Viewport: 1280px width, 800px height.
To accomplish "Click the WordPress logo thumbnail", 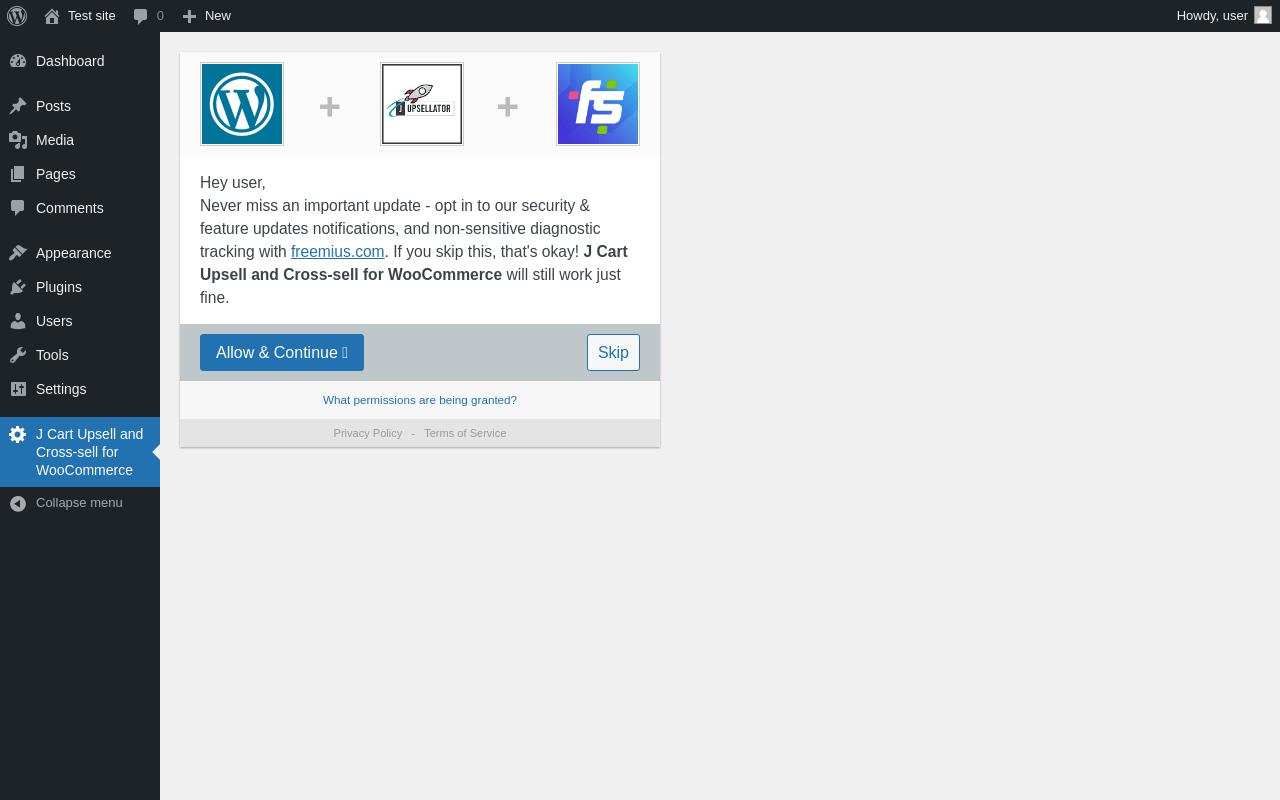I will click(242, 104).
